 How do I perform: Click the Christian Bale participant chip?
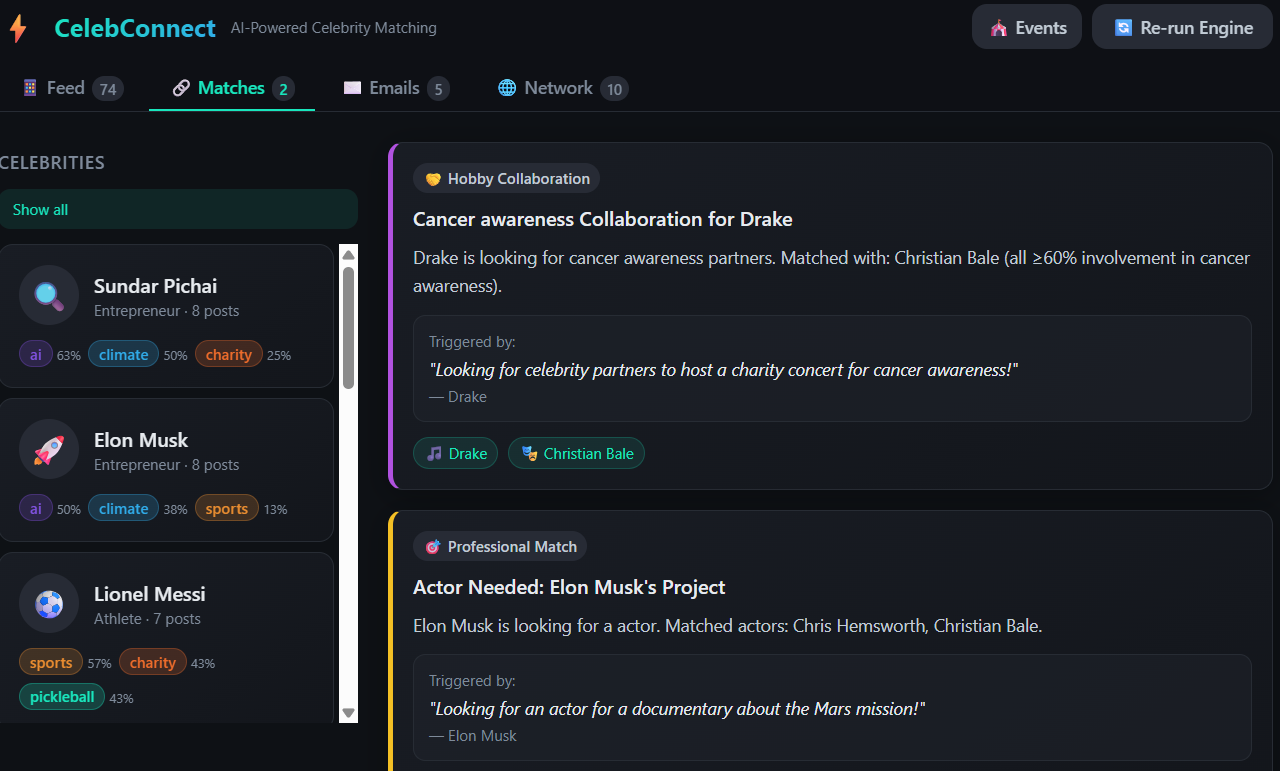(x=577, y=454)
